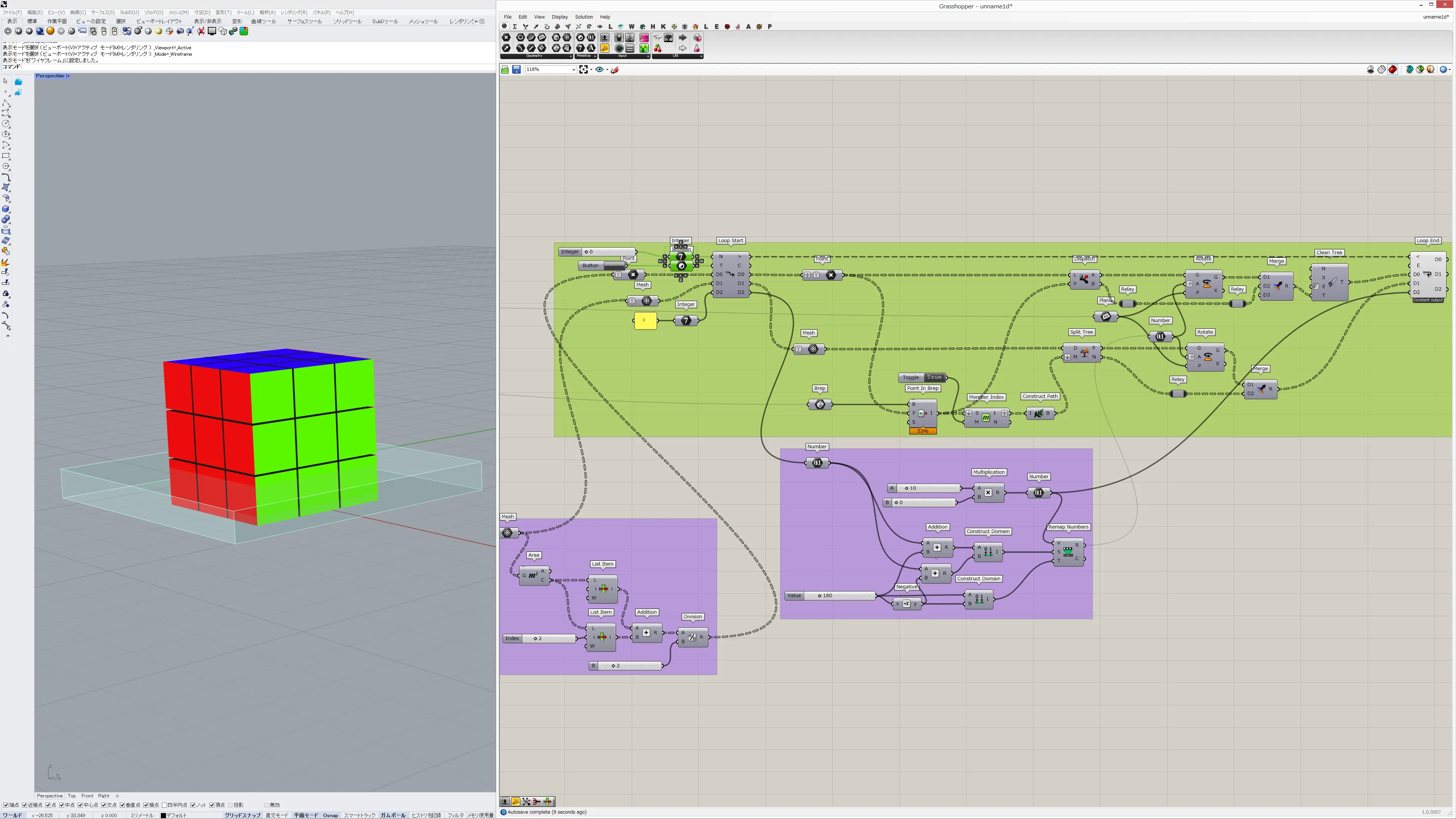This screenshot has height=819, width=1456.
Task: Click the cherry picker Util icon
Action: click(x=658, y=48)
